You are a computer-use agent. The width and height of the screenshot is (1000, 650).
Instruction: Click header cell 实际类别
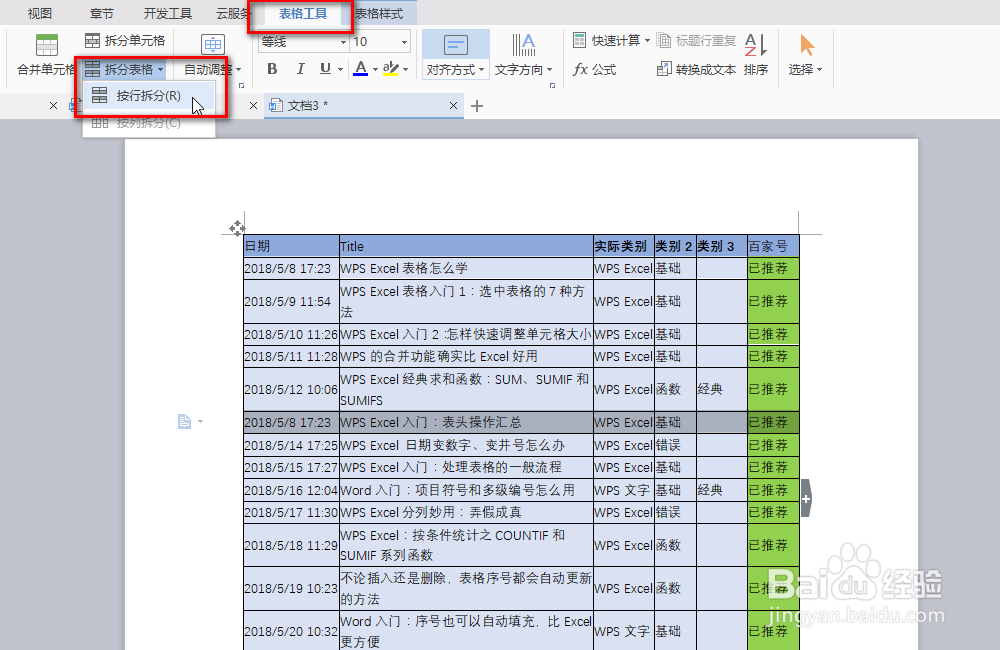(x=624, y=246)
